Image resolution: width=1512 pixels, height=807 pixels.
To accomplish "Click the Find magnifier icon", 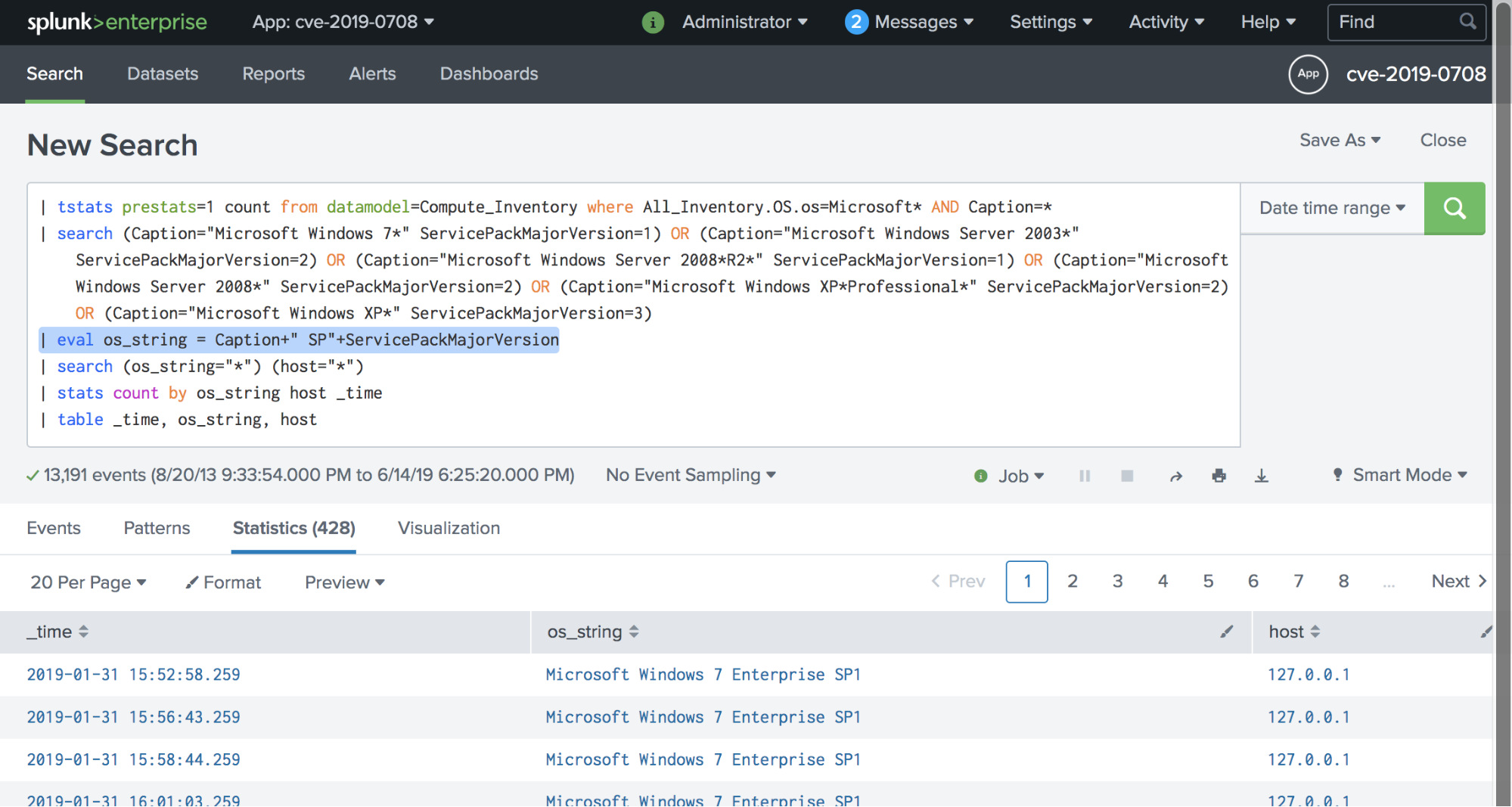I will 1467,21.
